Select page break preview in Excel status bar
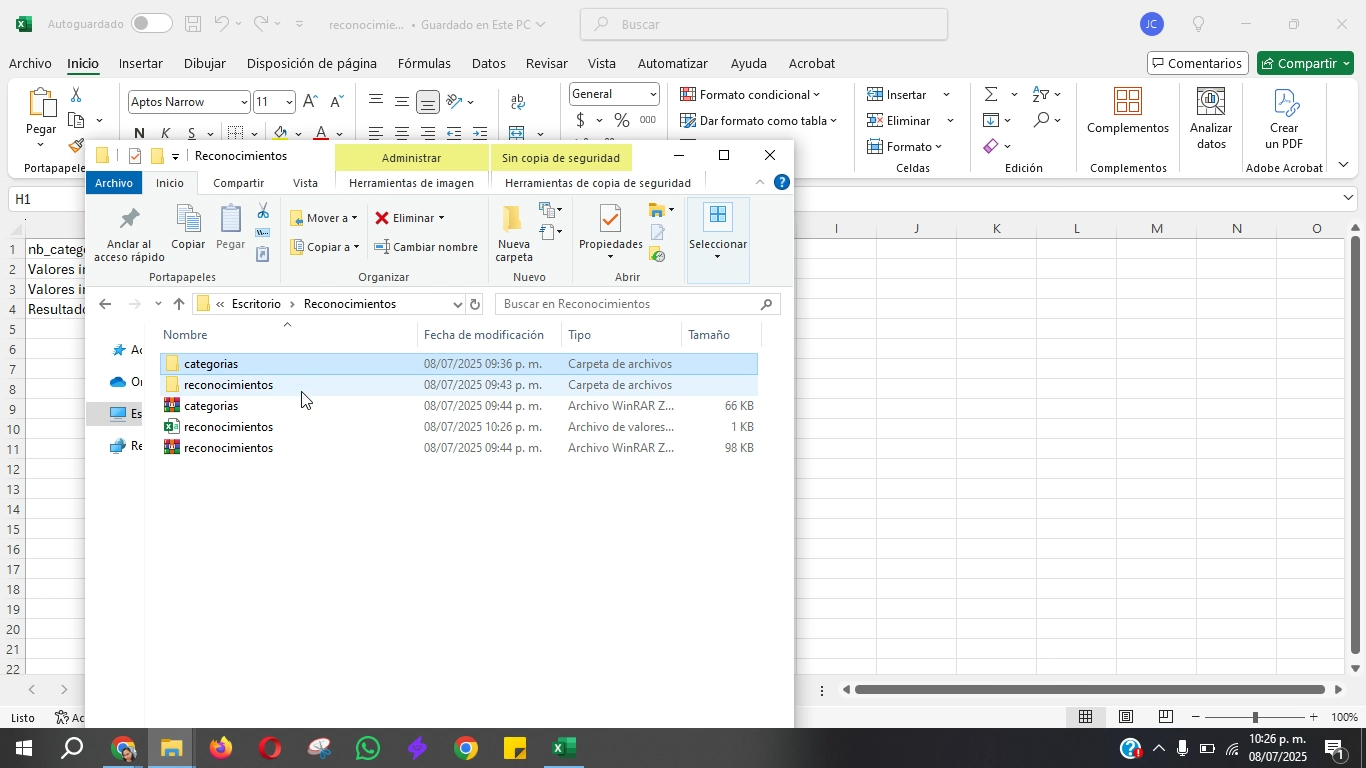 coord(1165,717)
